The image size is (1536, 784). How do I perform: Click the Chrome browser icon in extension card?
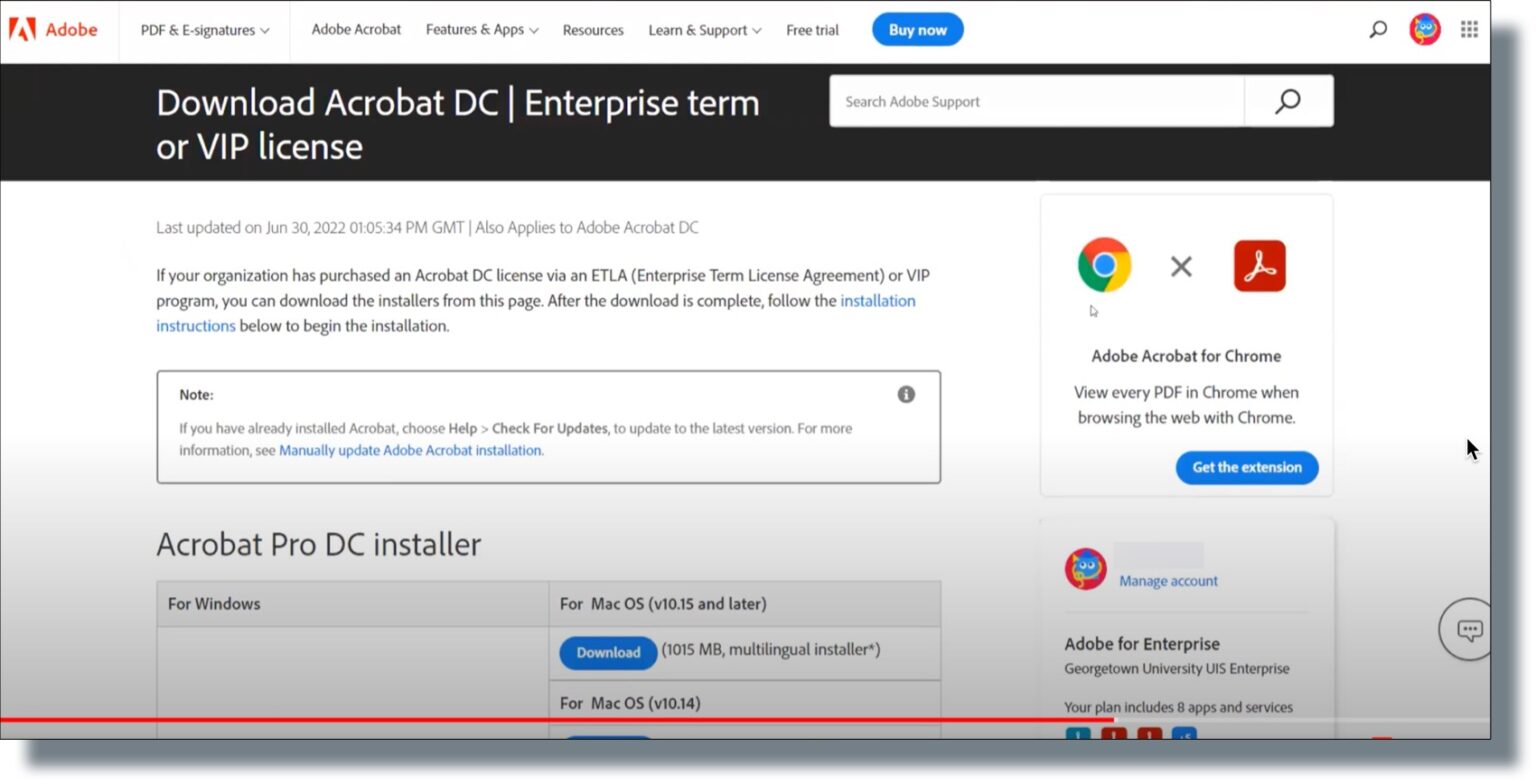tap(1104, 265)
